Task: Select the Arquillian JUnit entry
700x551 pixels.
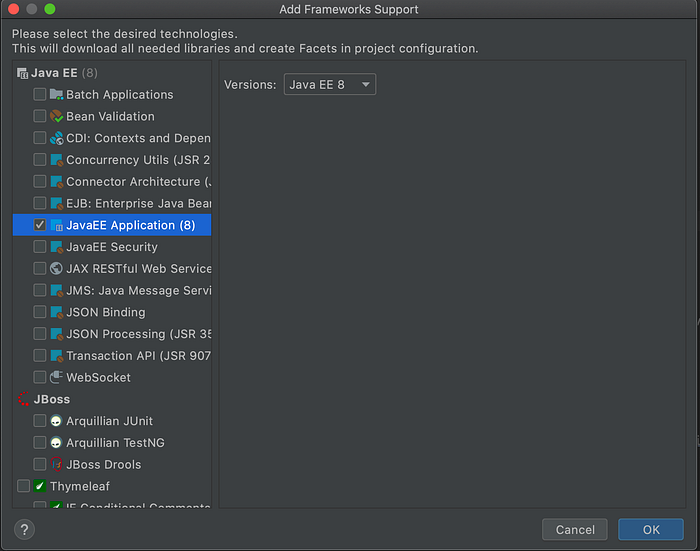Action: 112,421
